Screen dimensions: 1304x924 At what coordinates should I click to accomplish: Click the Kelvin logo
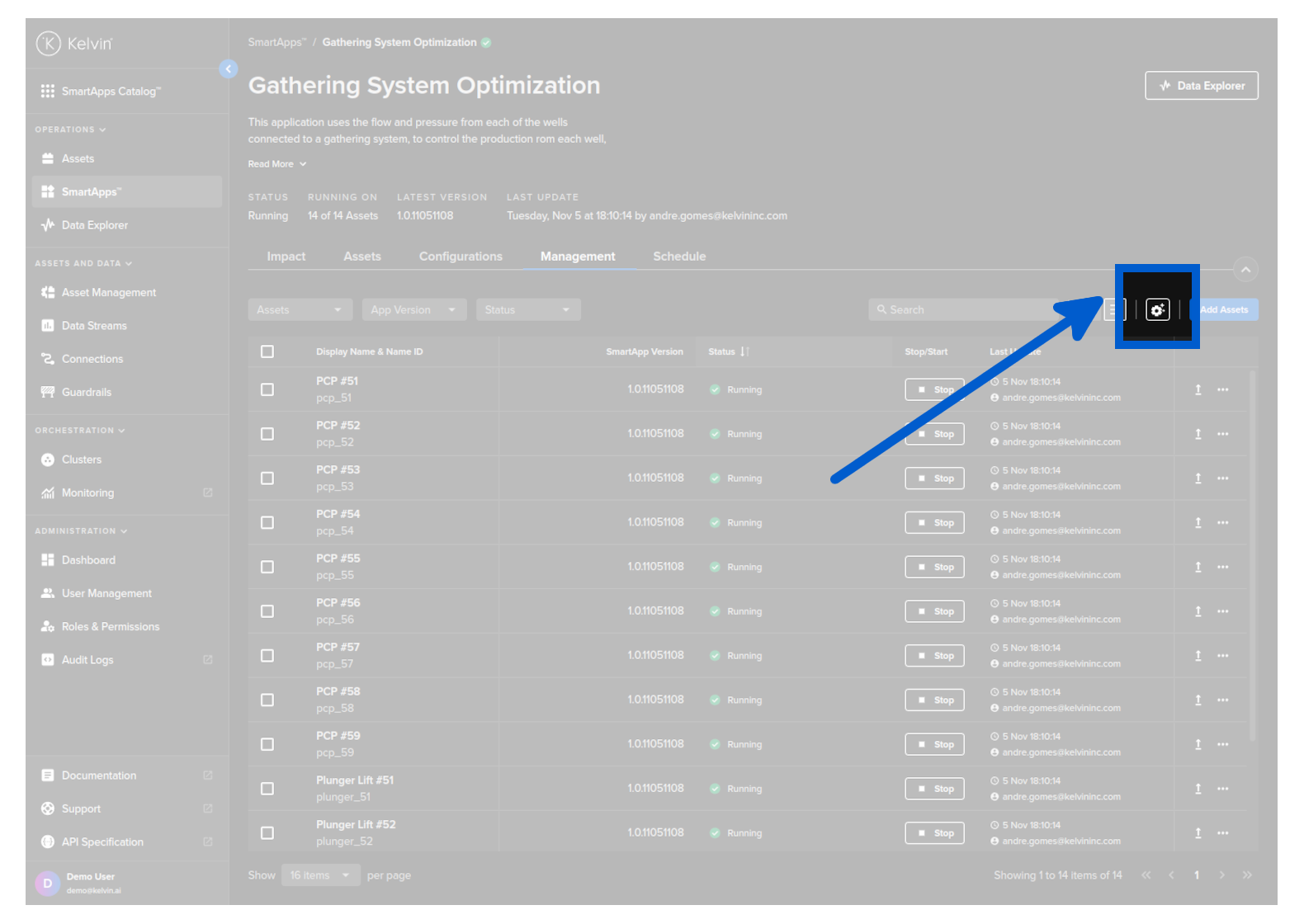coord(74,44)
